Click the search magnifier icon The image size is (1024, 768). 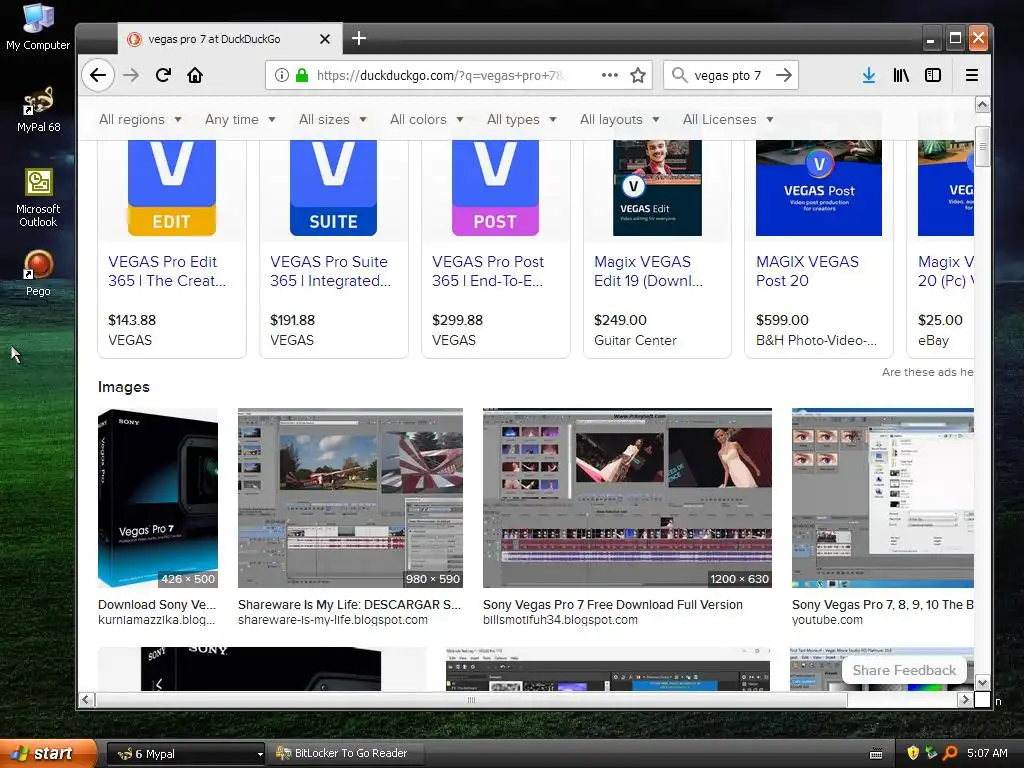tap(679, 75)
